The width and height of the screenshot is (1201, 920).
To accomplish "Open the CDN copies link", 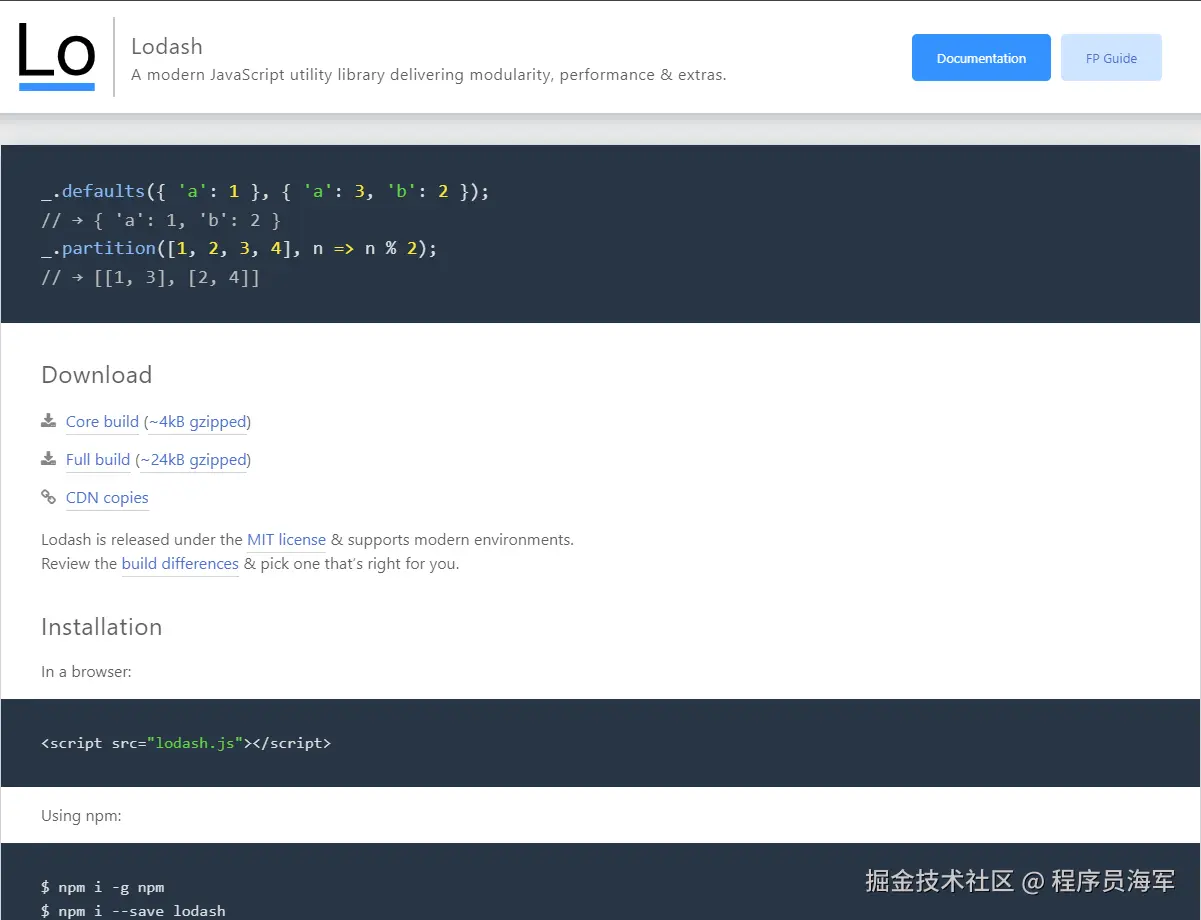I will tap(107, 498).
